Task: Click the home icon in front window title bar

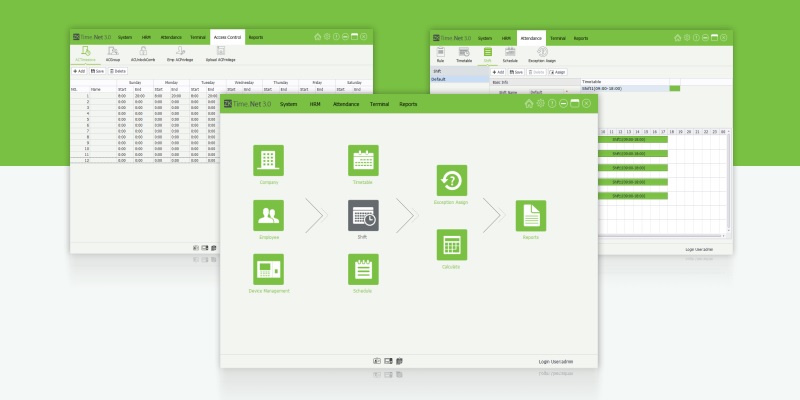Action: coord(529,104)
